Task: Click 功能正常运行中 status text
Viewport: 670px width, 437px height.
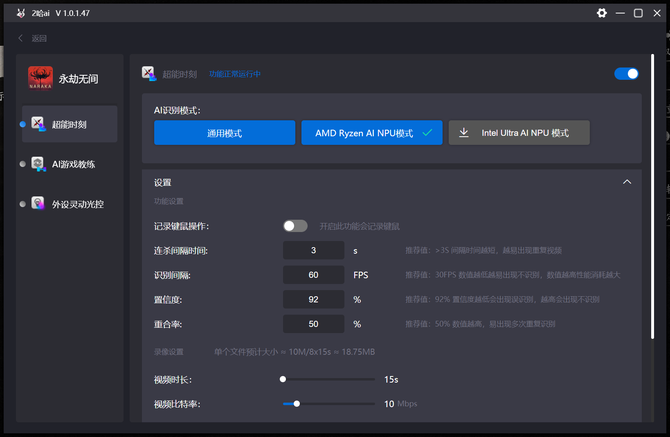Action: (235, 74)
